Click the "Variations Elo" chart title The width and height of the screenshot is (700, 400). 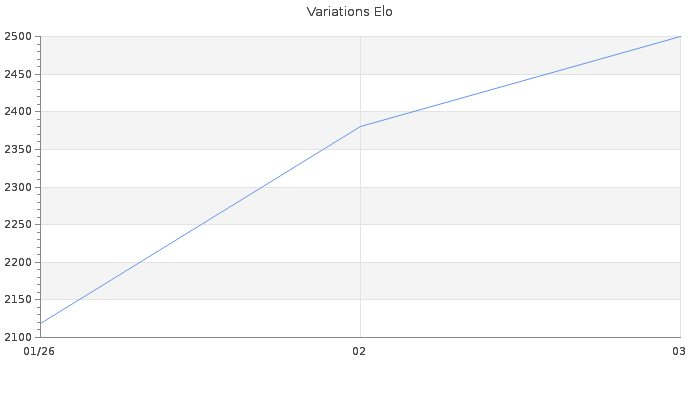[349, 12]
